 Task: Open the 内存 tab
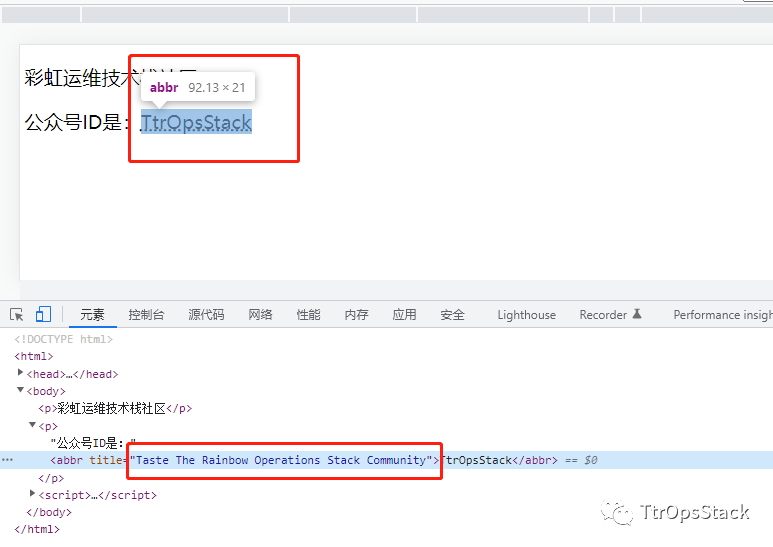[356, 314]
